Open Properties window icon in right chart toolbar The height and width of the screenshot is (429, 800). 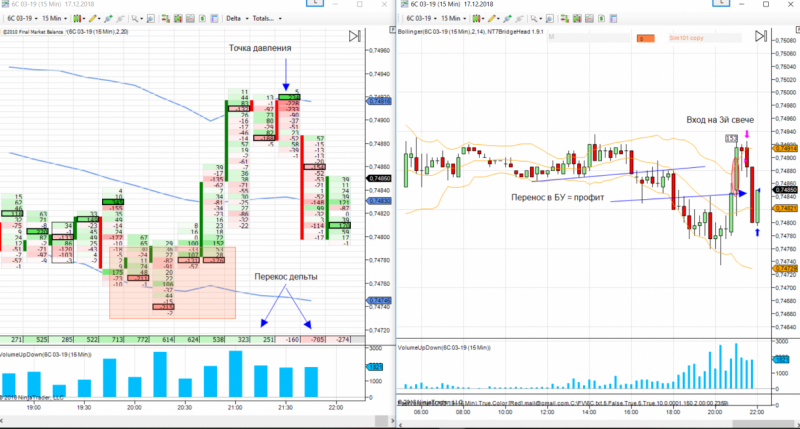613,18
